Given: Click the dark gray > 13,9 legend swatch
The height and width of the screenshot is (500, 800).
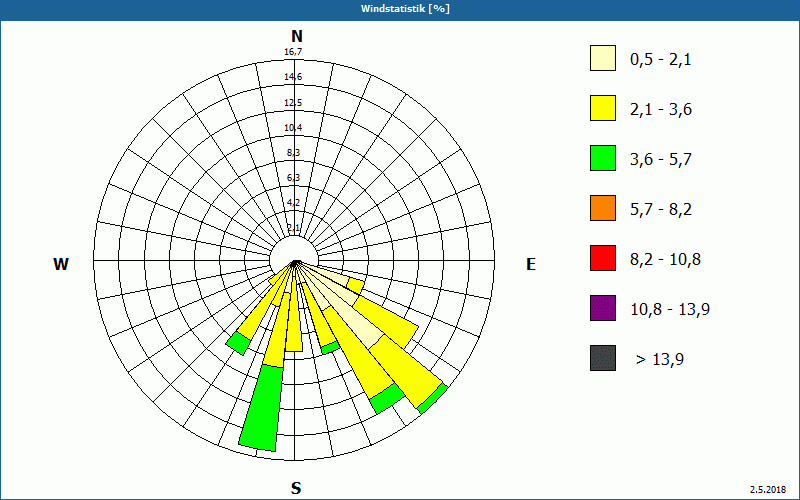Looking at the screenshot, I should (x=603, y=358).
